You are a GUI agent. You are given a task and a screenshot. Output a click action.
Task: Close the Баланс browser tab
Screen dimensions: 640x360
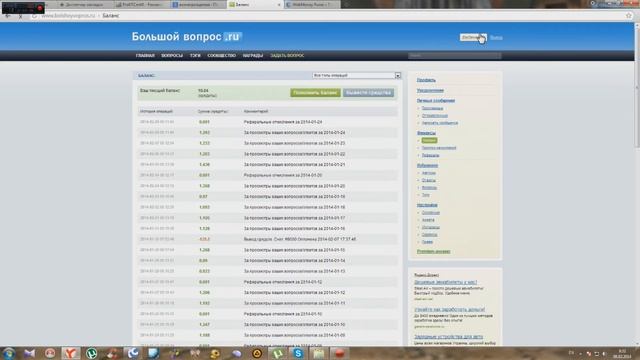[279, 4]
